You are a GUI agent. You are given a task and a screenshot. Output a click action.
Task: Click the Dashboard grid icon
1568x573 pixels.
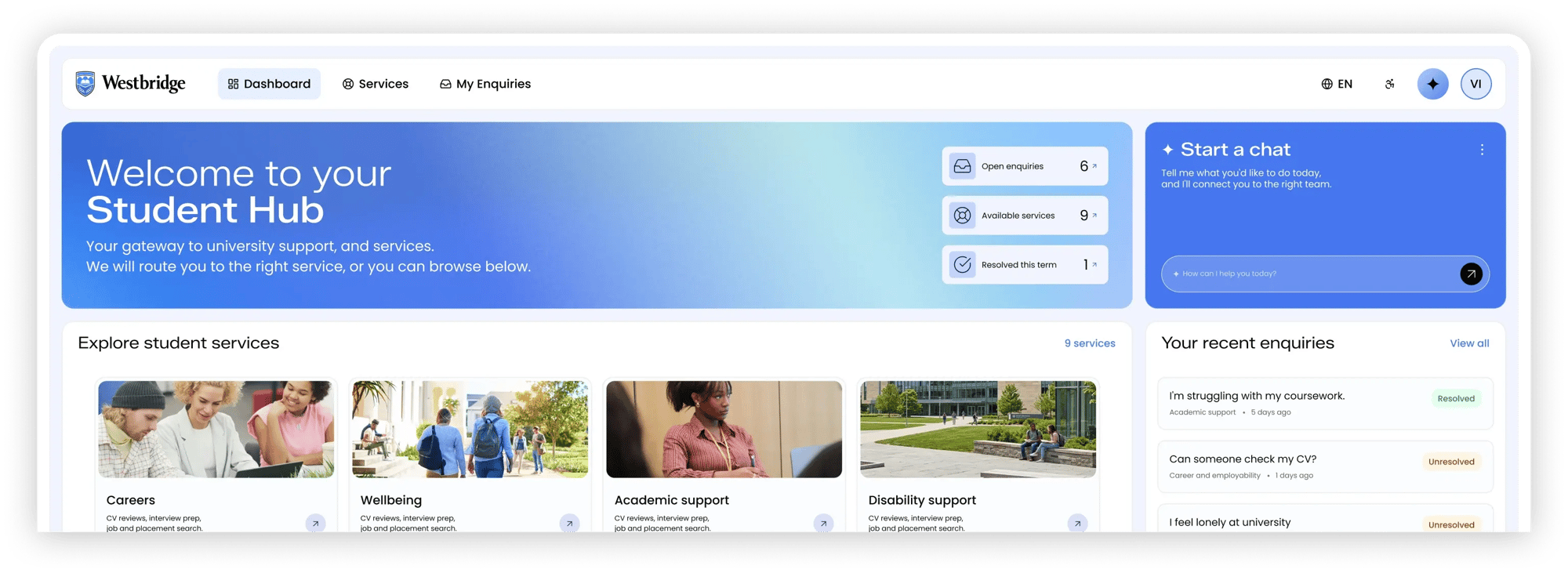coord(233,84)
